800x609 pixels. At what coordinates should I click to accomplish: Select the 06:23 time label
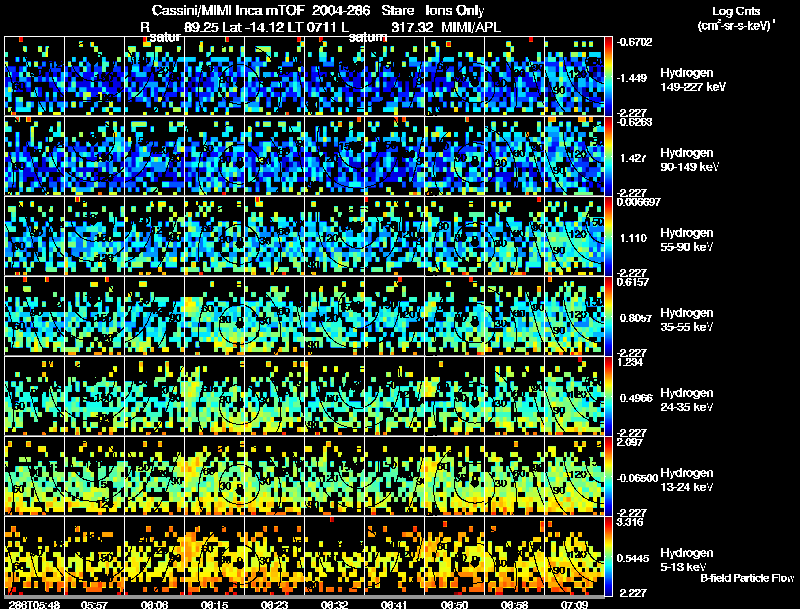pos(274,604)
